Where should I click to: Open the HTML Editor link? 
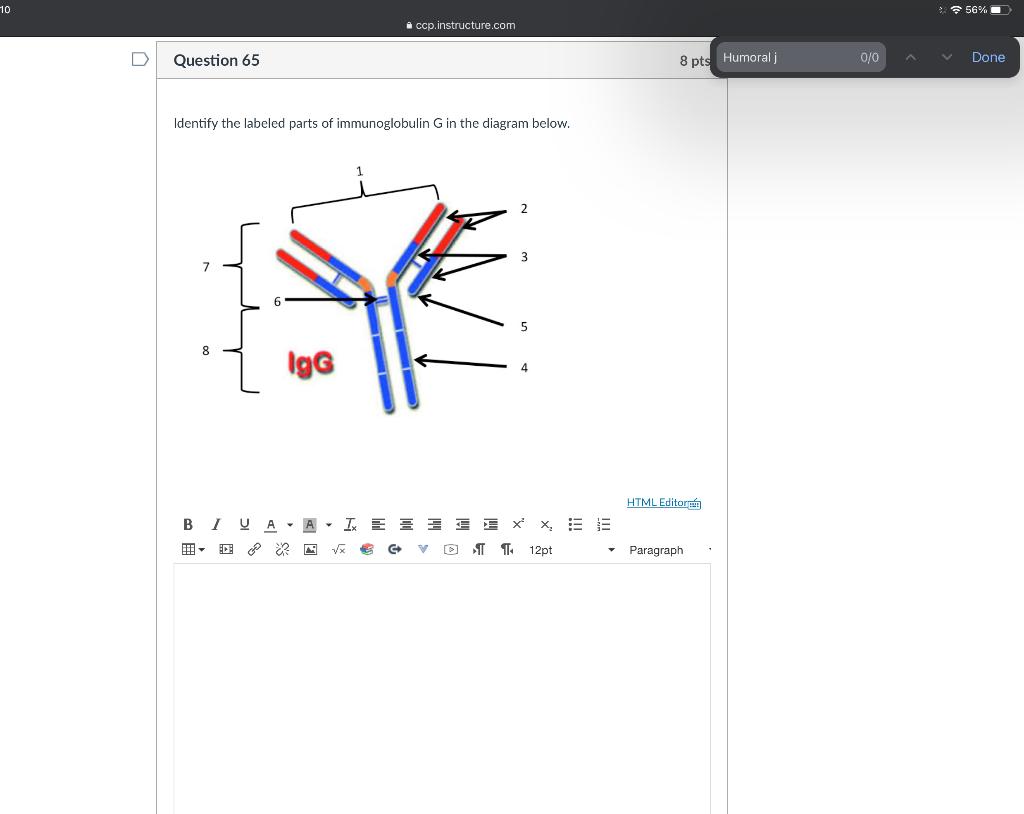tap(658, 502)
